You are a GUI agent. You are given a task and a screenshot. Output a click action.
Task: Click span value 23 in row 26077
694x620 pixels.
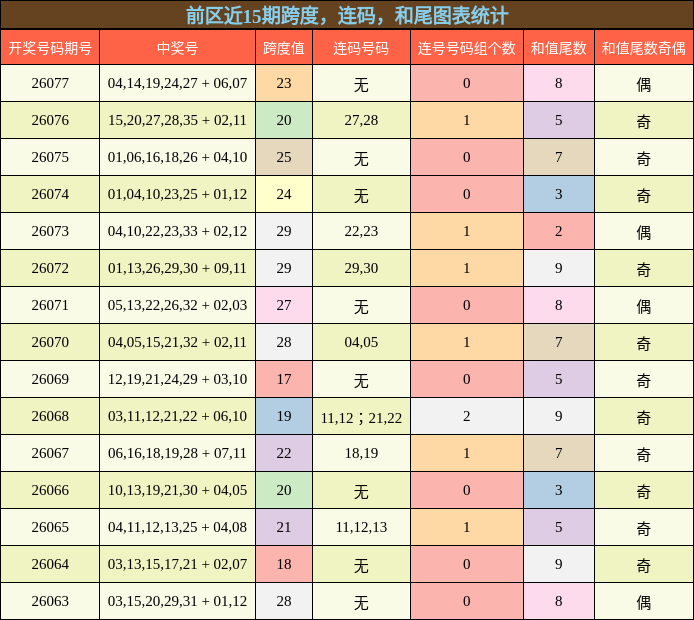click(284, 83)
